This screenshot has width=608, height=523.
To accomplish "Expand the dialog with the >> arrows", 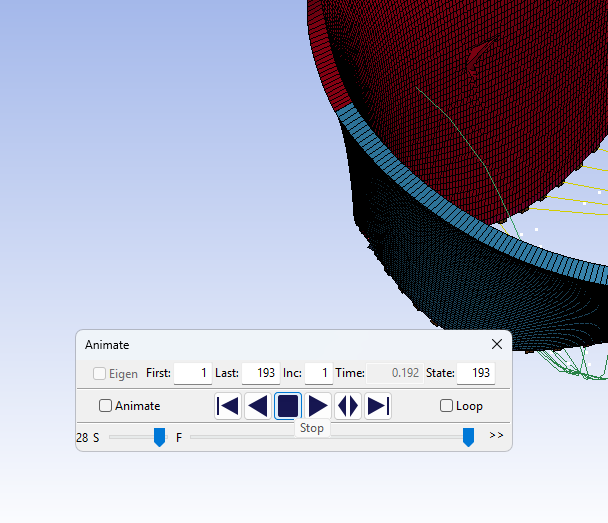I will (496, 436).
